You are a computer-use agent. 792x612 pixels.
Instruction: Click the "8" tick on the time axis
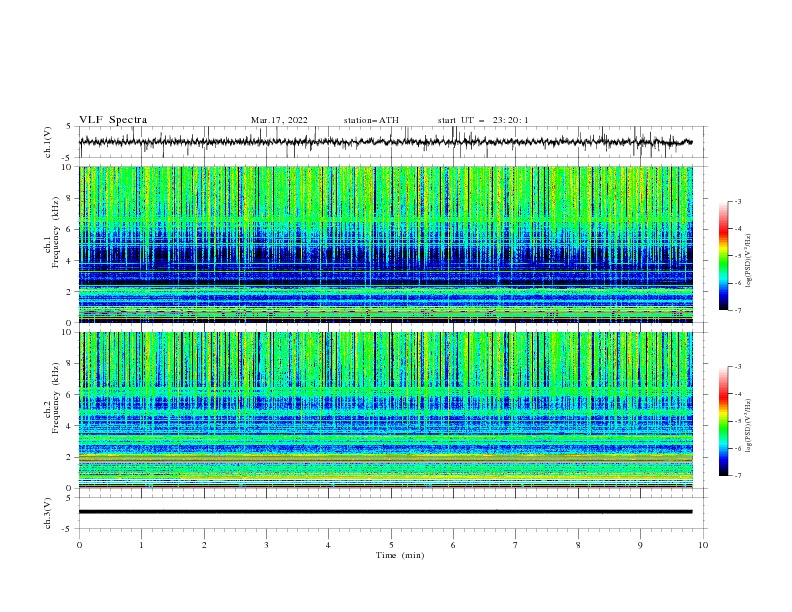tap(578, 545)
